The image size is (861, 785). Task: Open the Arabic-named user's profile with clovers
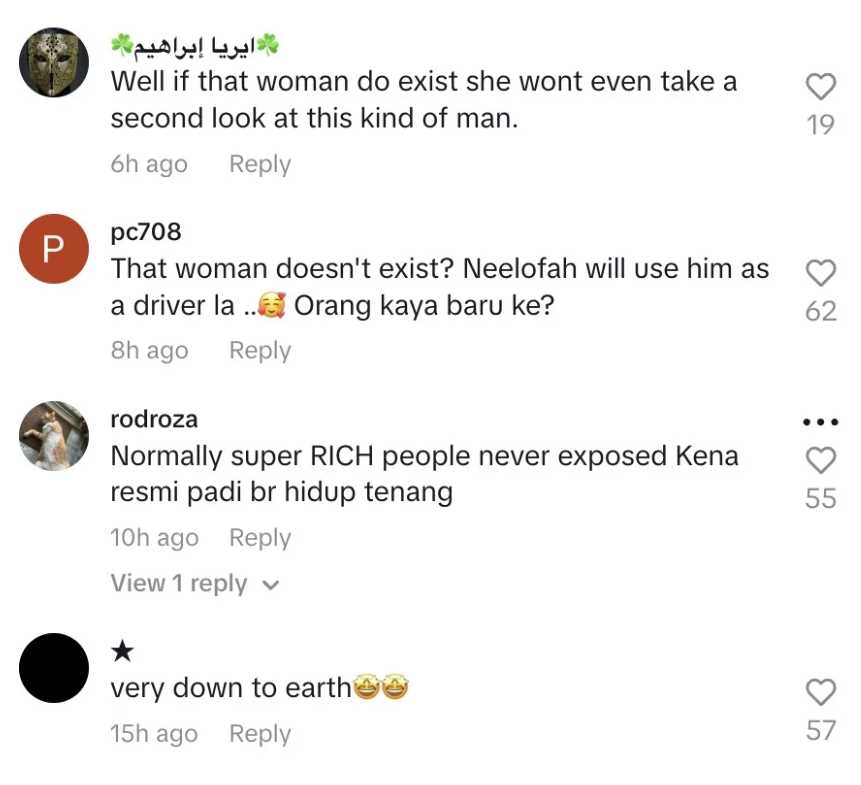point(194,45)
